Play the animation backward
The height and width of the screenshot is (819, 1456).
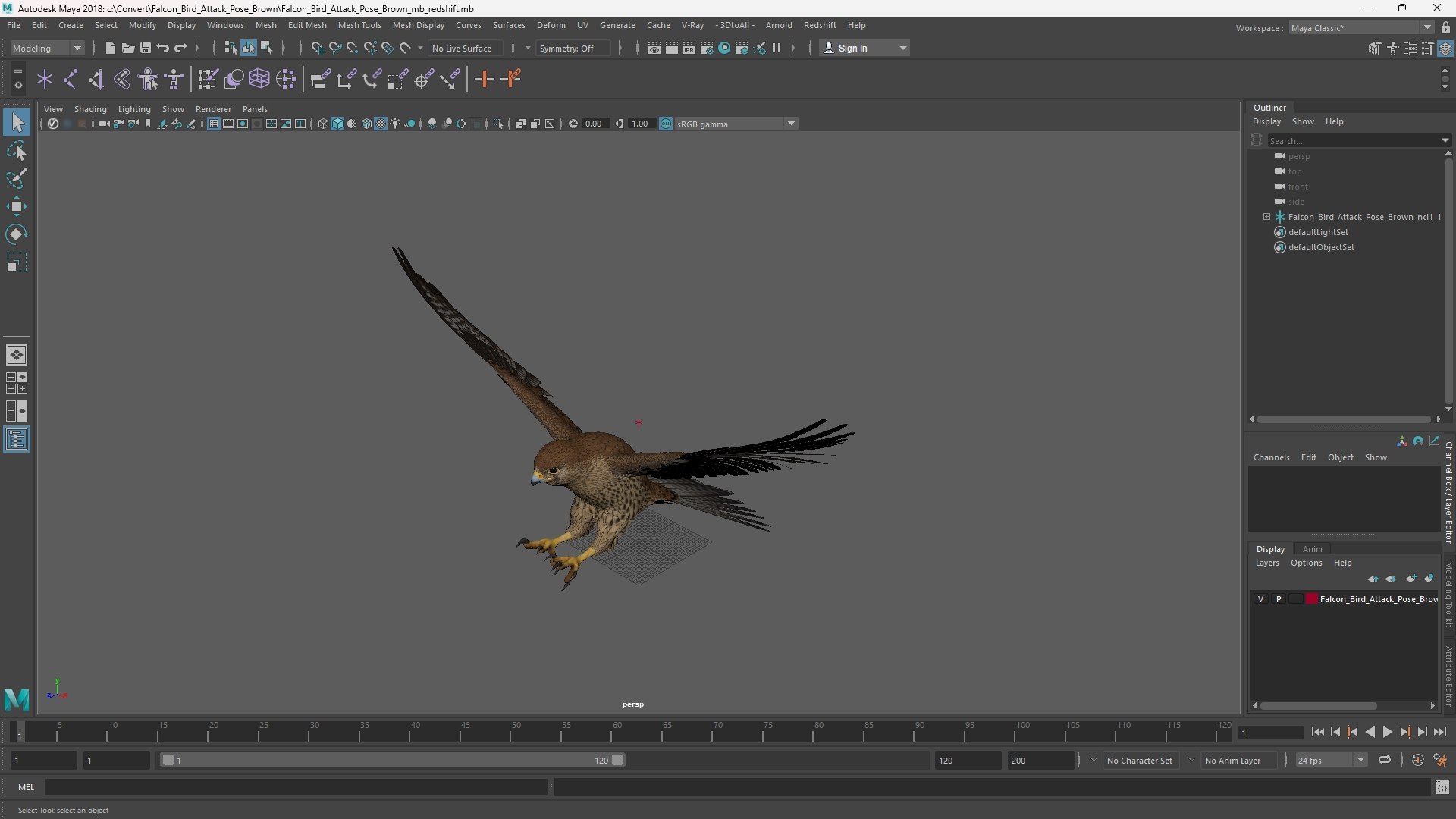[x=1370, y=732]
